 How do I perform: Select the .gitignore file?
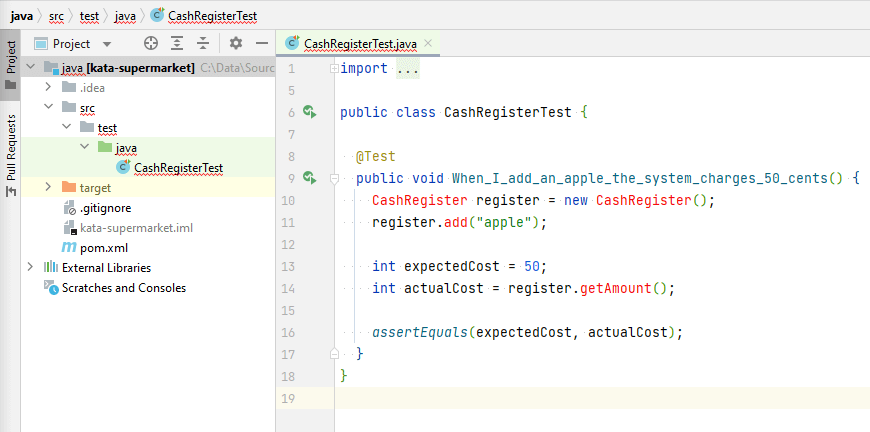click(x=105, y=207)
